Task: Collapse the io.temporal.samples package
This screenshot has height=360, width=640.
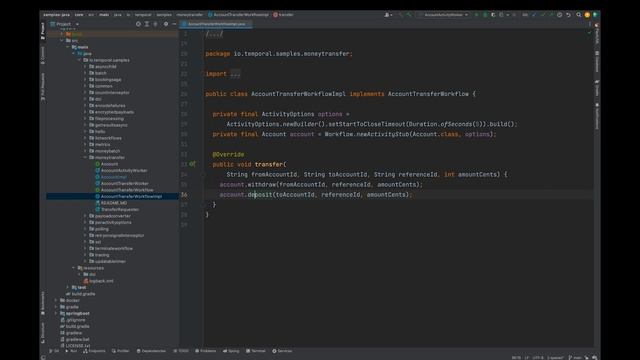Action: click(80, 60)
